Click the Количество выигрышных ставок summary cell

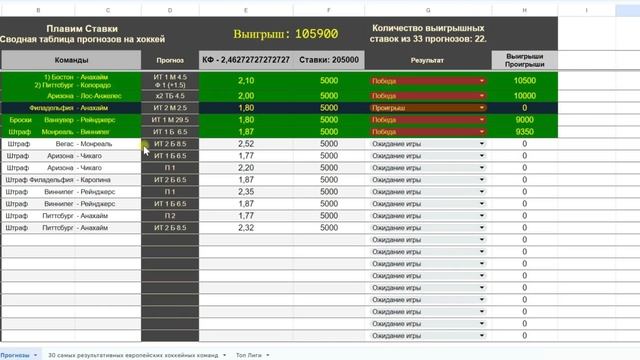428,34
